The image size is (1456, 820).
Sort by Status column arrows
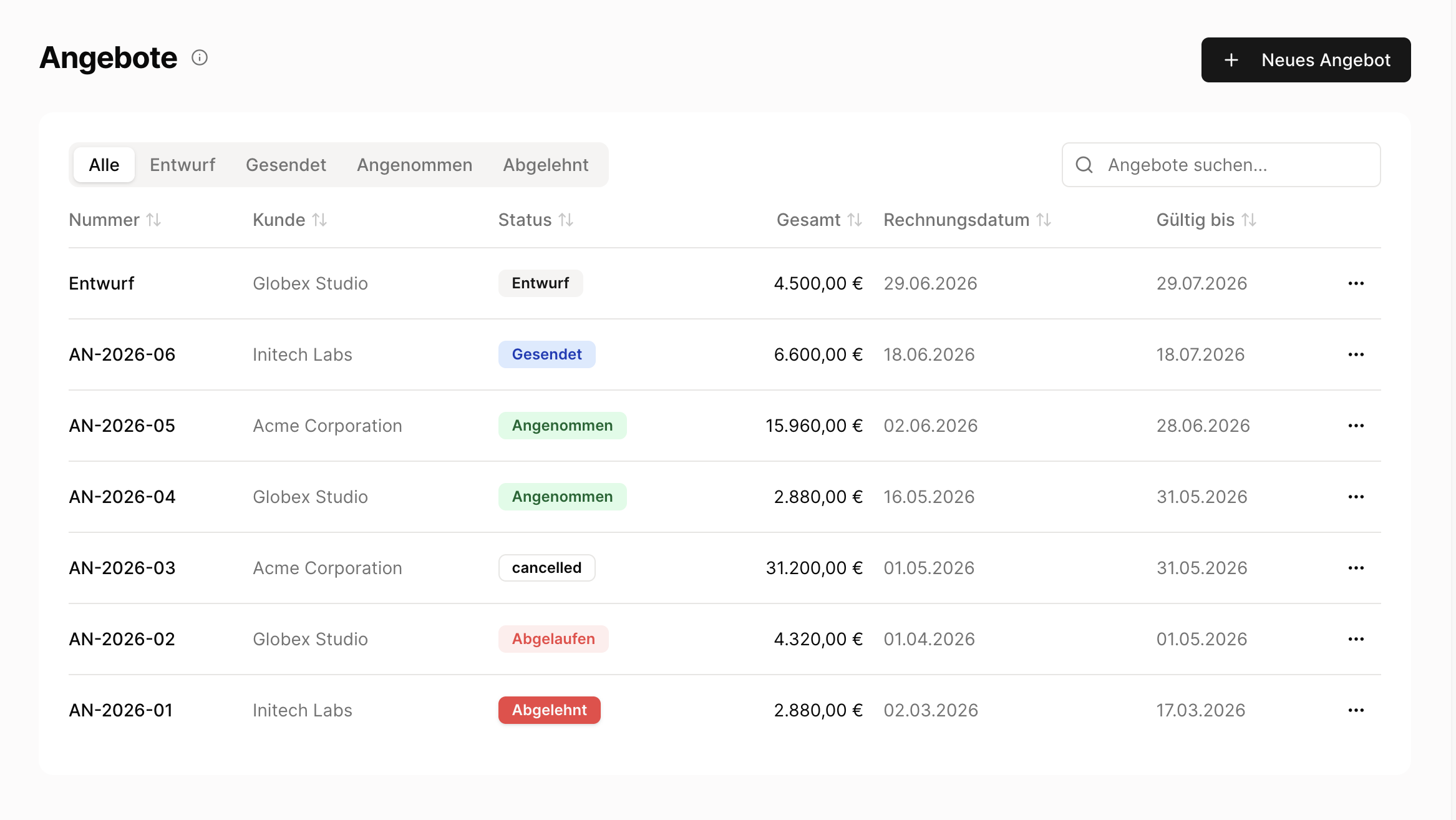pyautogui.click(x=566, y=220)
